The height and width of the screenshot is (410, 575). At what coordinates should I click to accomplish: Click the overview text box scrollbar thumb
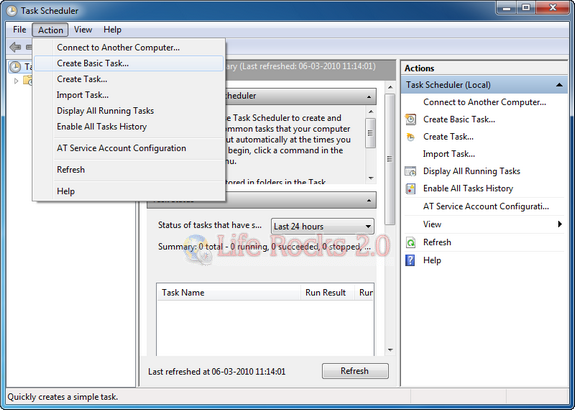click(370, 133)
